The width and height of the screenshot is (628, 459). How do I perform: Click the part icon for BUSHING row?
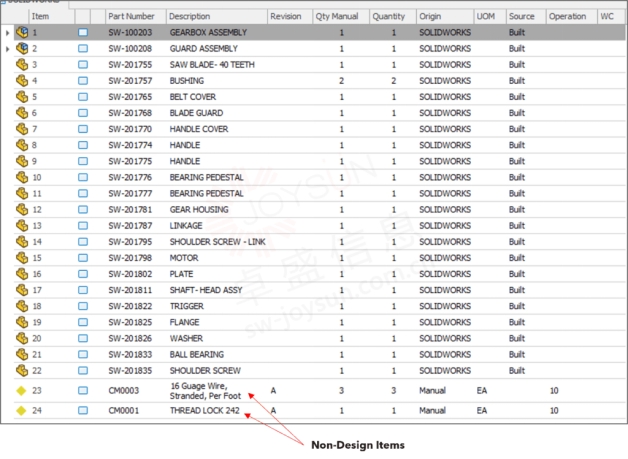click(x=22, y=81)
